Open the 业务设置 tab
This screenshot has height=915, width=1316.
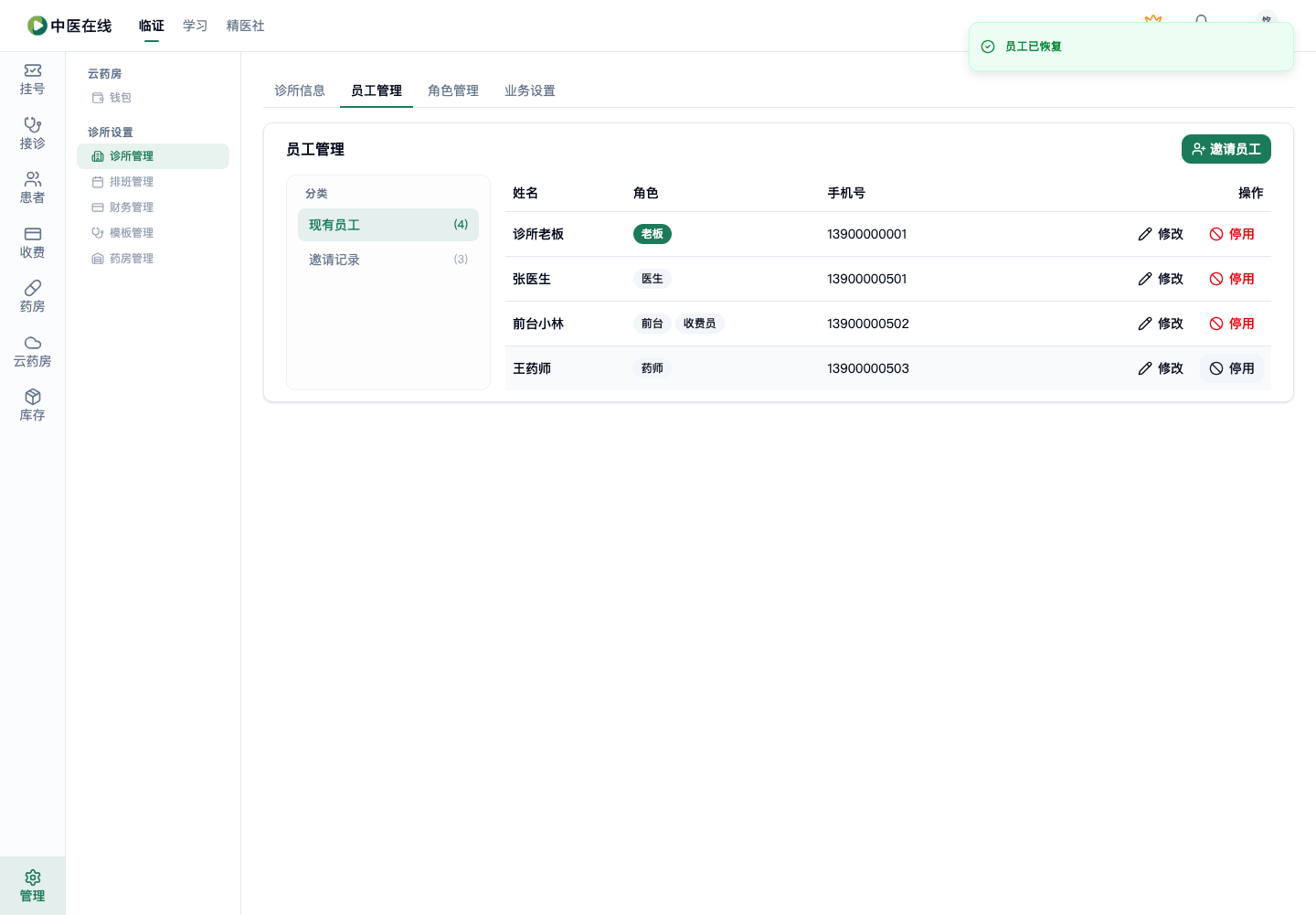click(x=530, y=90)
